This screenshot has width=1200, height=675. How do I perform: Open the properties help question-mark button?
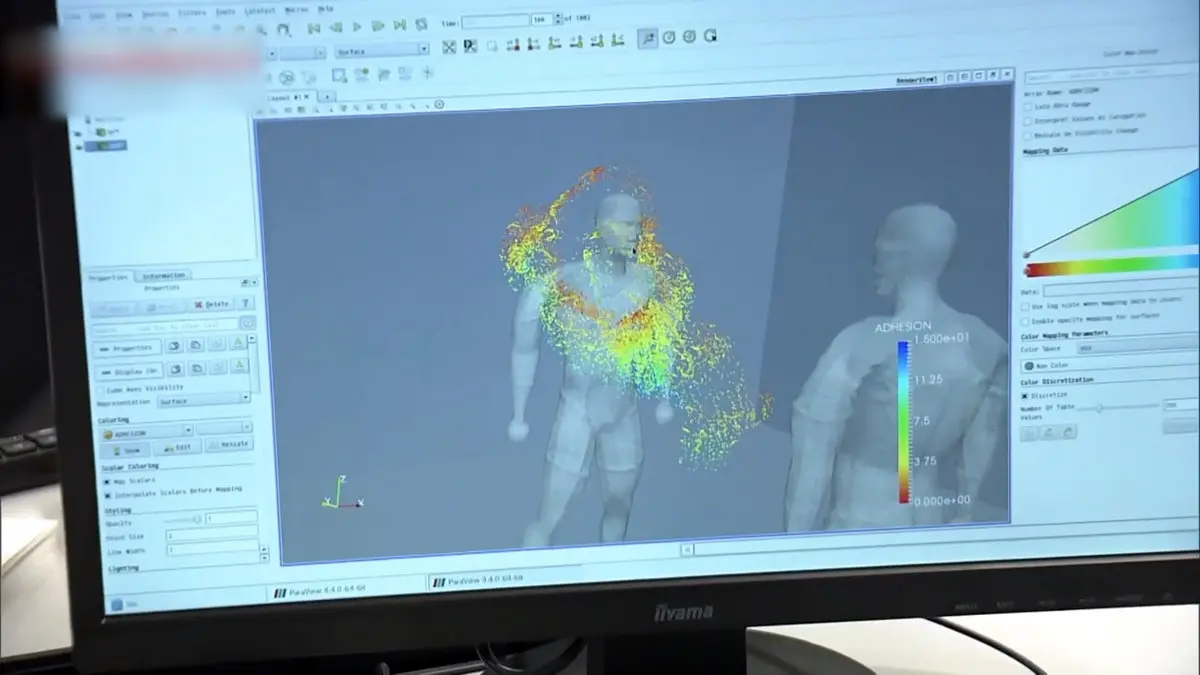[x=246, y=304]
